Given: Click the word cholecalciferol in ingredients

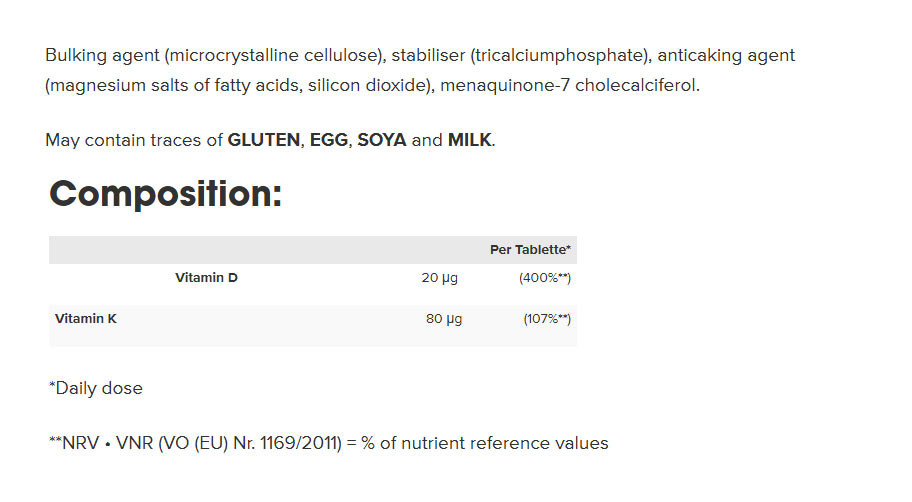Looking at the screenshot, I should coord(635,86).
